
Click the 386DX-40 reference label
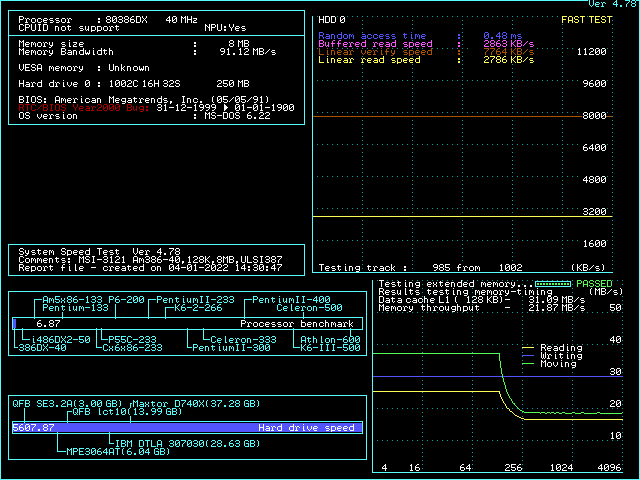(x=42, y=348)
